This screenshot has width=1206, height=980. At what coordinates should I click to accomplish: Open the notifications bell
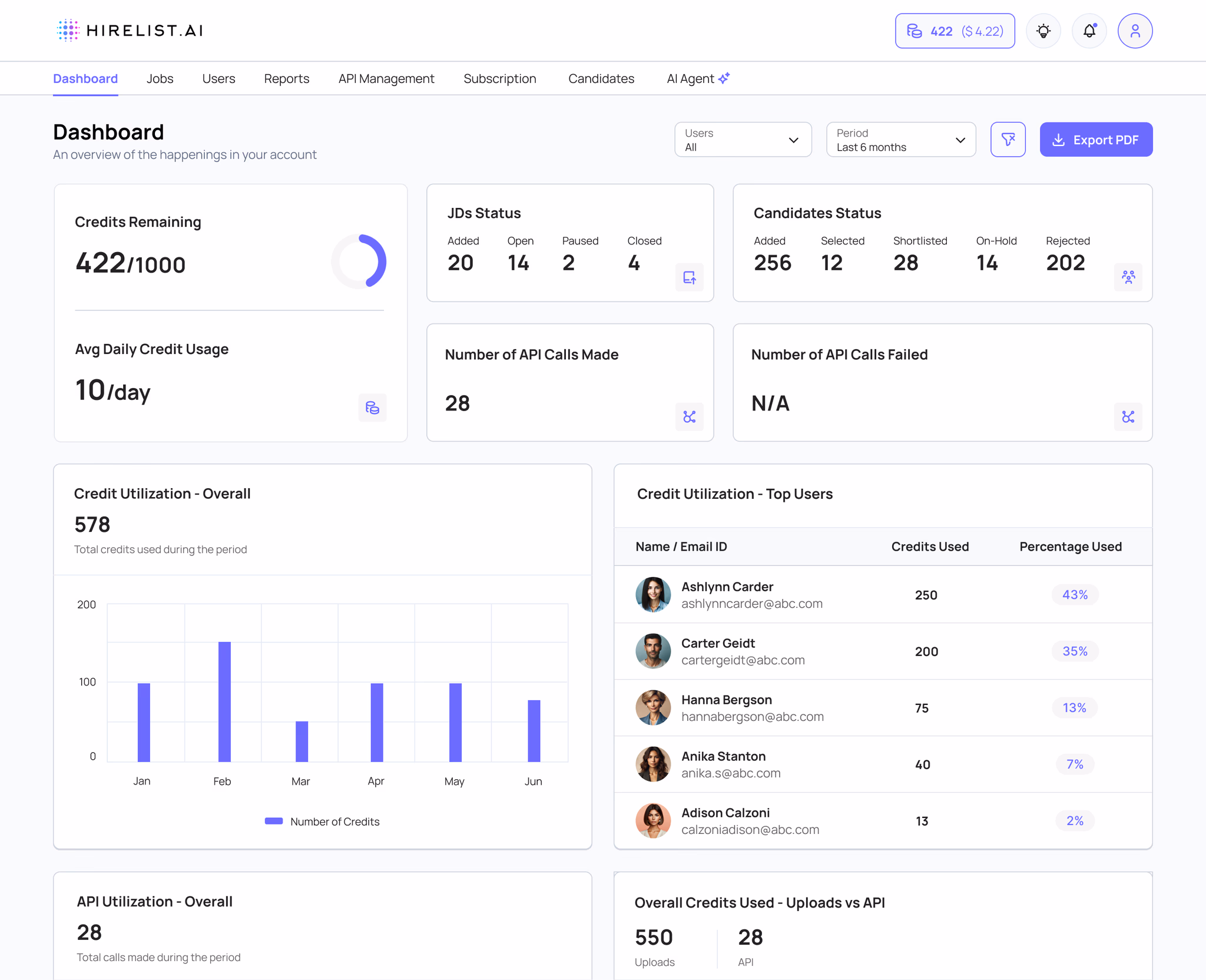click(x=1089, y=31)
